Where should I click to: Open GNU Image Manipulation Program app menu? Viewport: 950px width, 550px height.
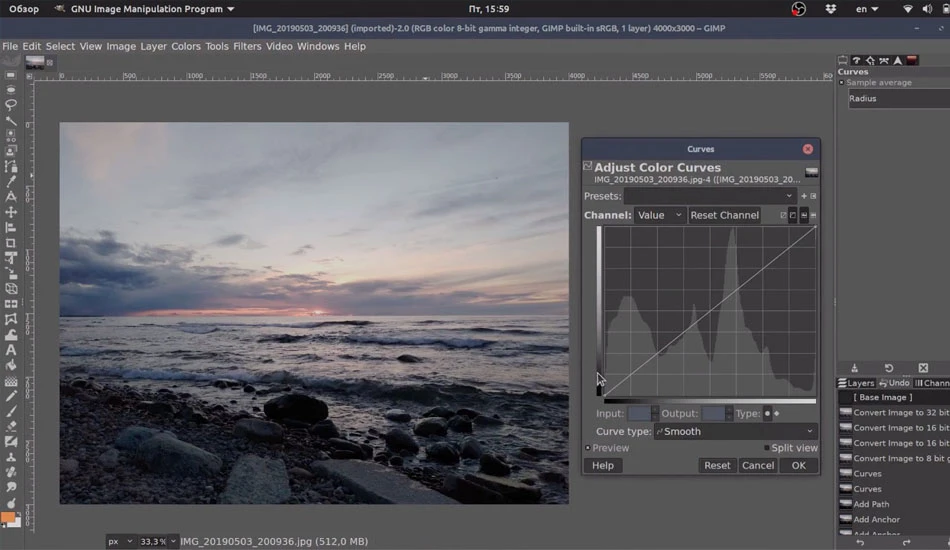145,9
